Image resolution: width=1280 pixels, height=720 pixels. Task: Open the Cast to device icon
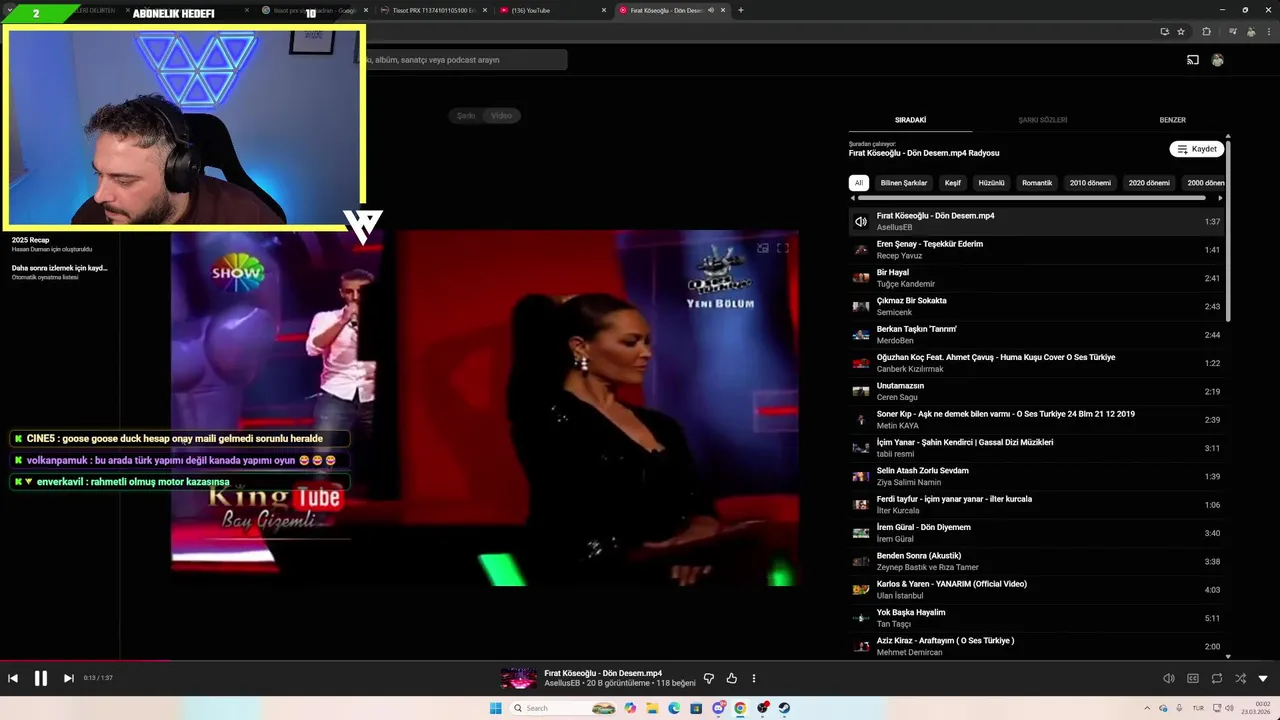point(1193,60)
